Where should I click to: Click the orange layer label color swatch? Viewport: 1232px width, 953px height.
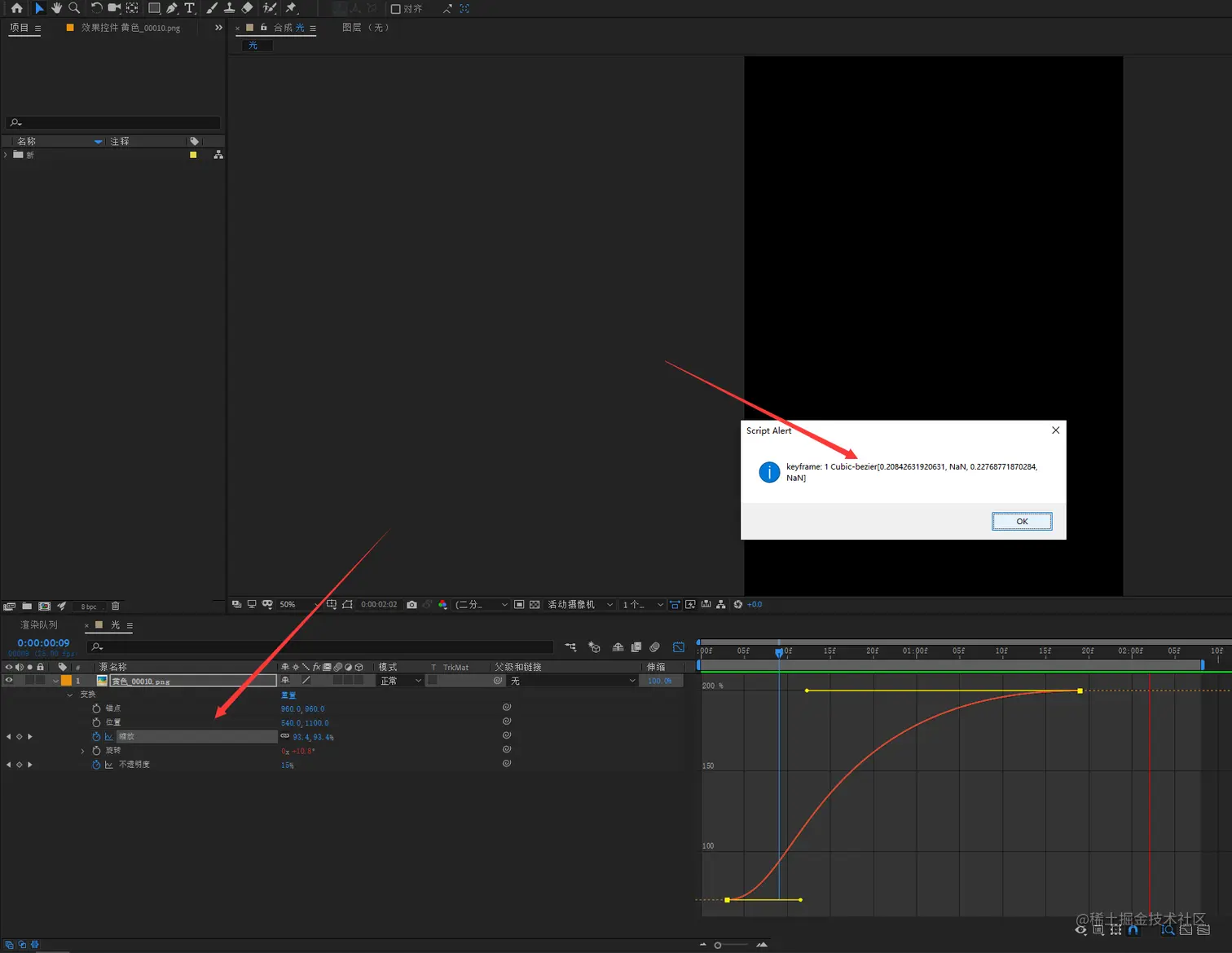(66, 681)
